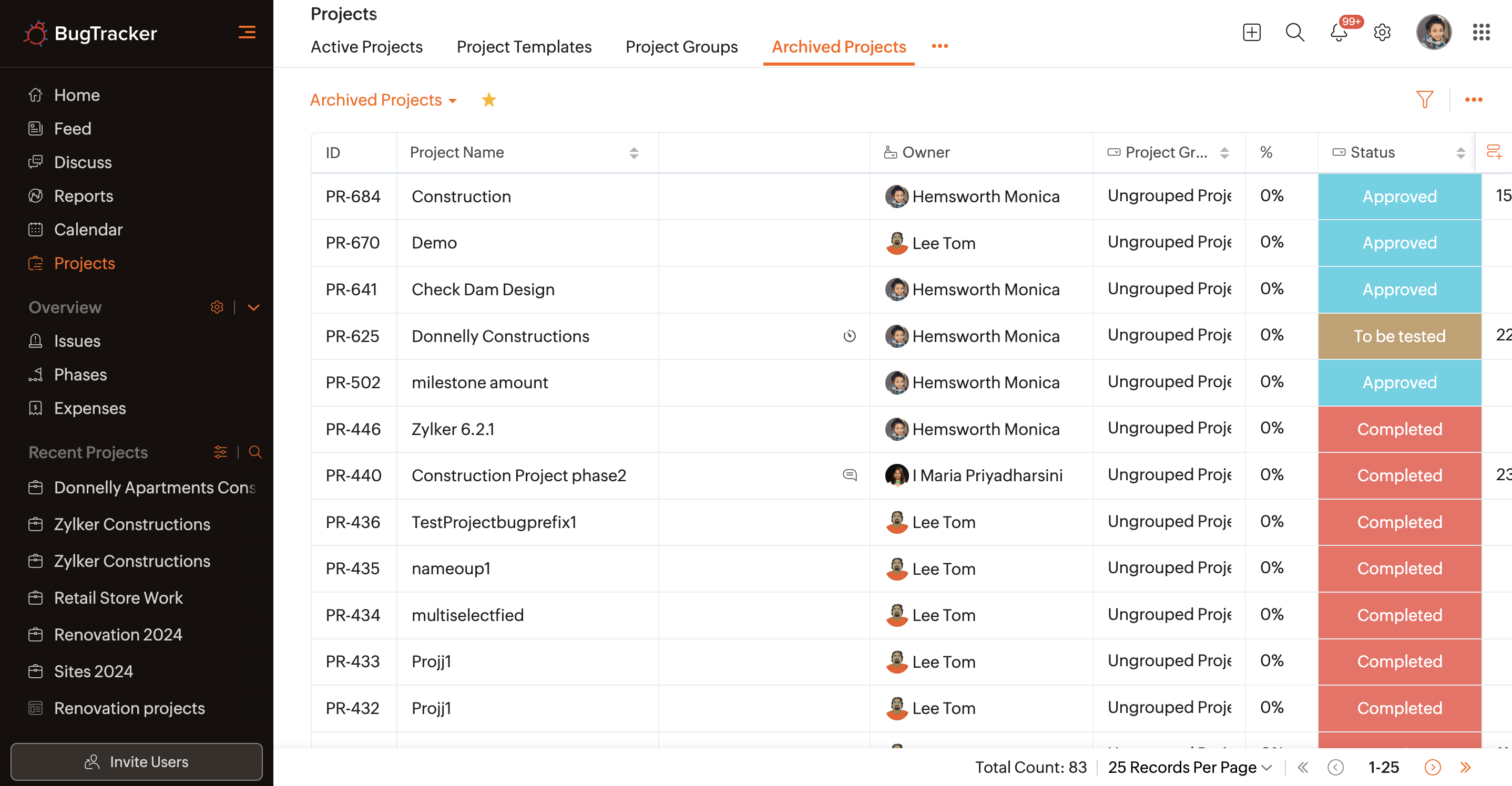
Task: Collapse the sidebar with the hamburger toggle
Action: (247, 32)
